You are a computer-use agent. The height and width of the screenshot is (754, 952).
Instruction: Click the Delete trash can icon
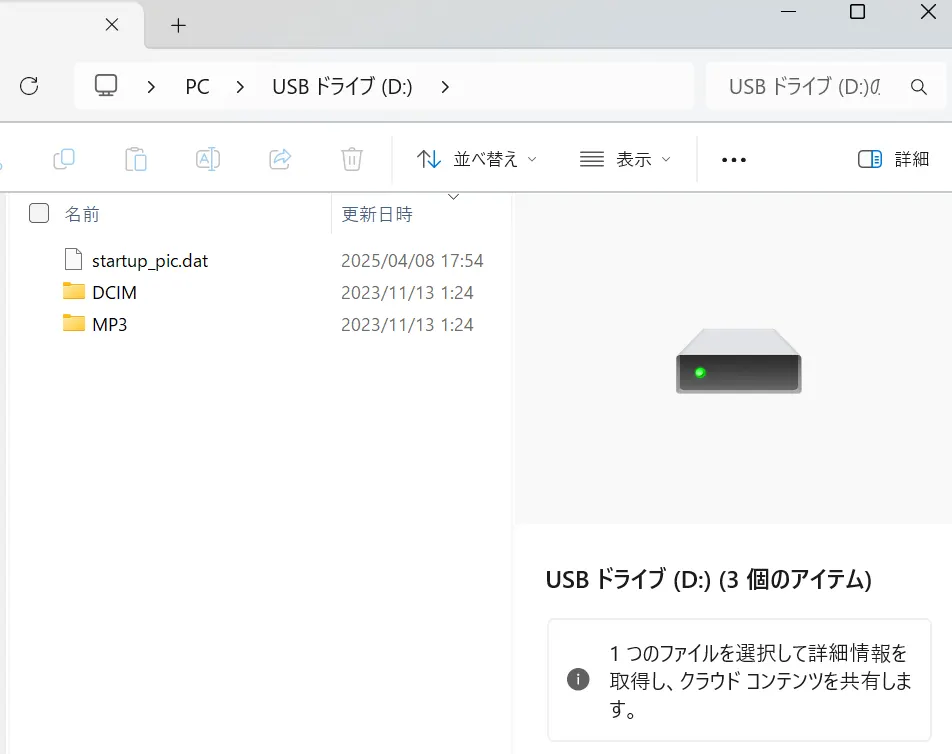click(x=352, y=159)
